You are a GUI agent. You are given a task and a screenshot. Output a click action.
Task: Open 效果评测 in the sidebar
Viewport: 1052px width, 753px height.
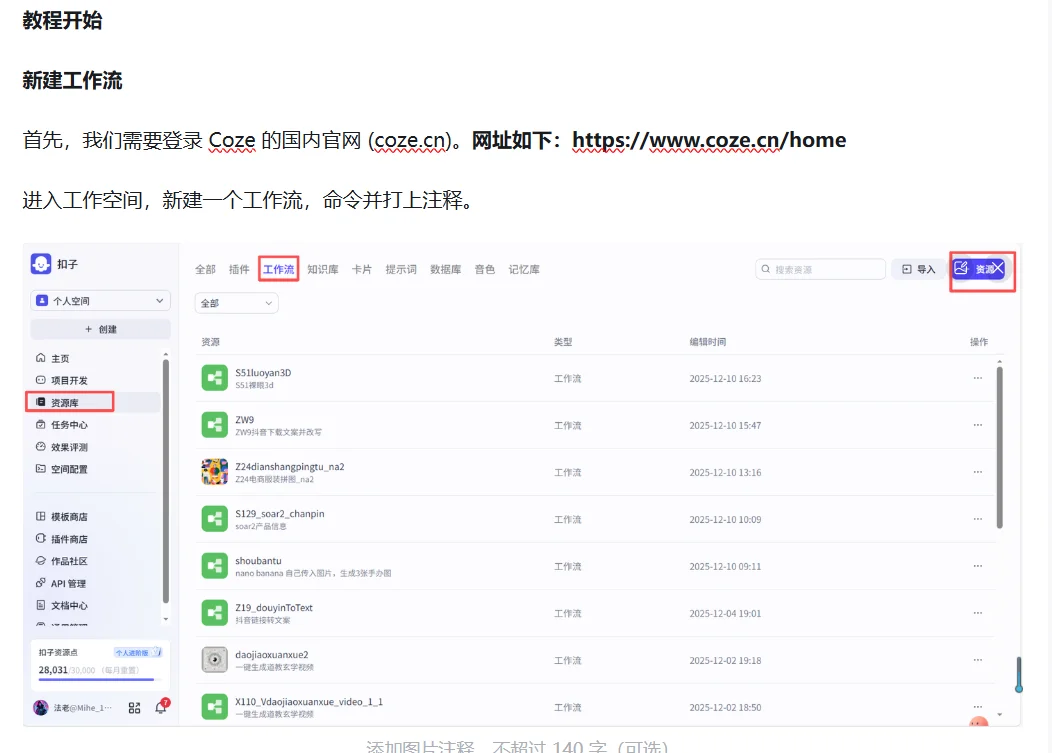(62, 447)
